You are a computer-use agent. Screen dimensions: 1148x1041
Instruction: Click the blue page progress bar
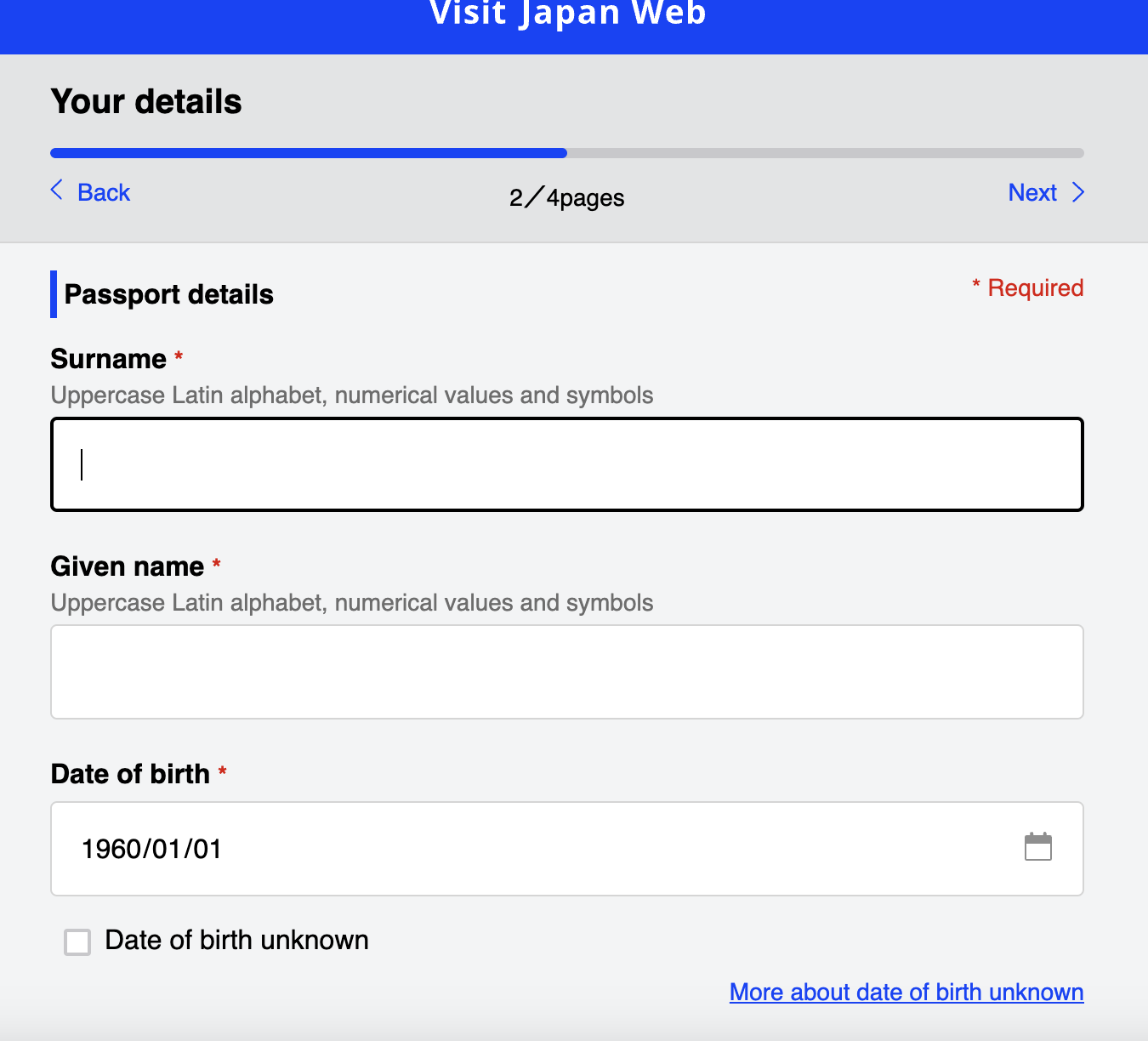[x=309, y=153]
